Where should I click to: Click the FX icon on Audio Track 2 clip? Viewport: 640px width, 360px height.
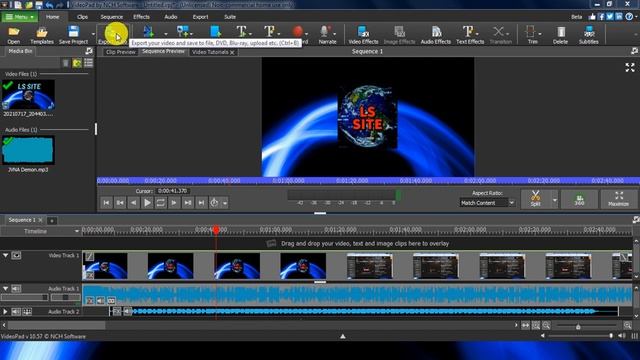tap(117, 311)
